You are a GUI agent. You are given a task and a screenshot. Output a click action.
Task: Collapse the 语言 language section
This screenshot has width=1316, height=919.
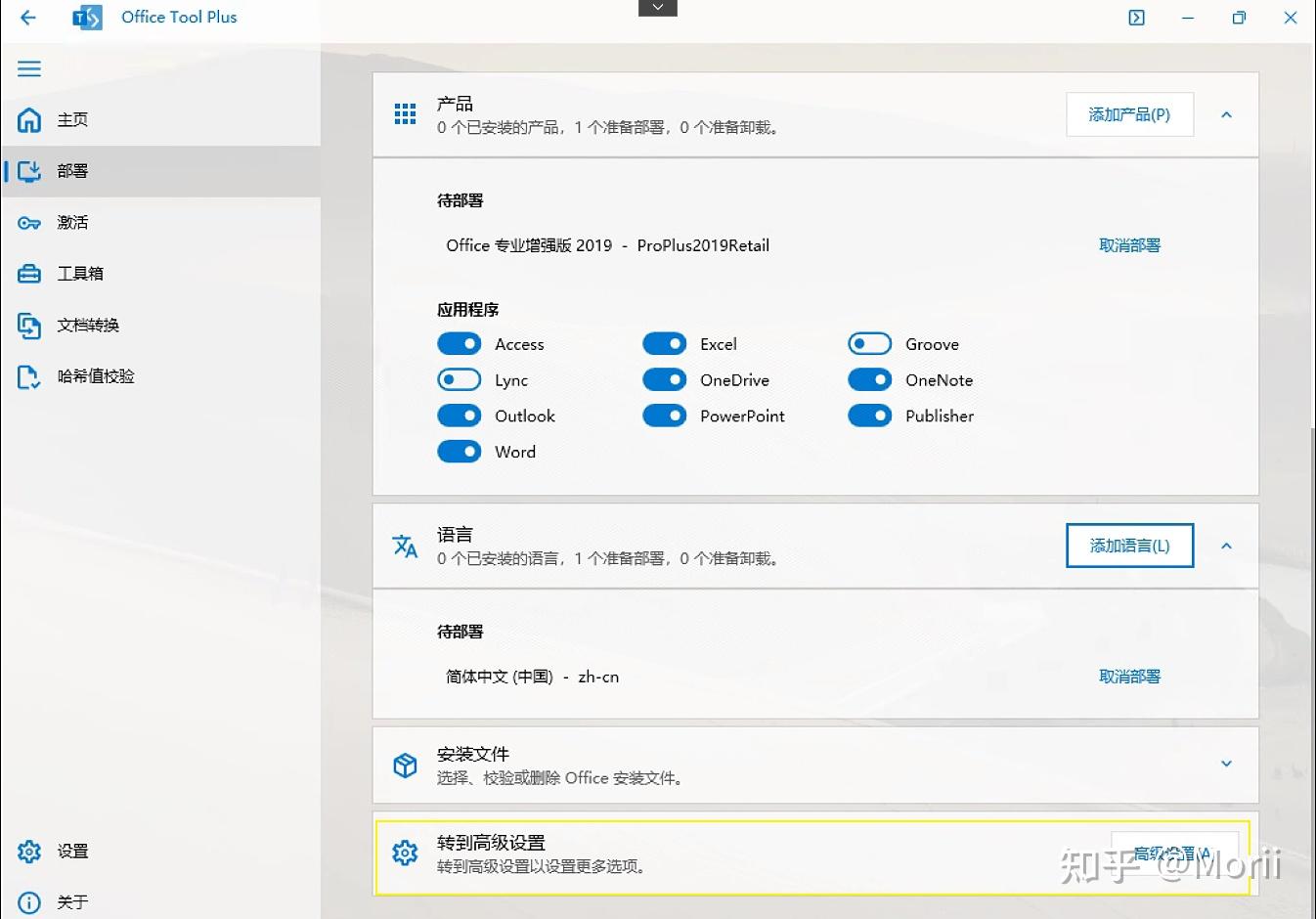[1226, 546]
